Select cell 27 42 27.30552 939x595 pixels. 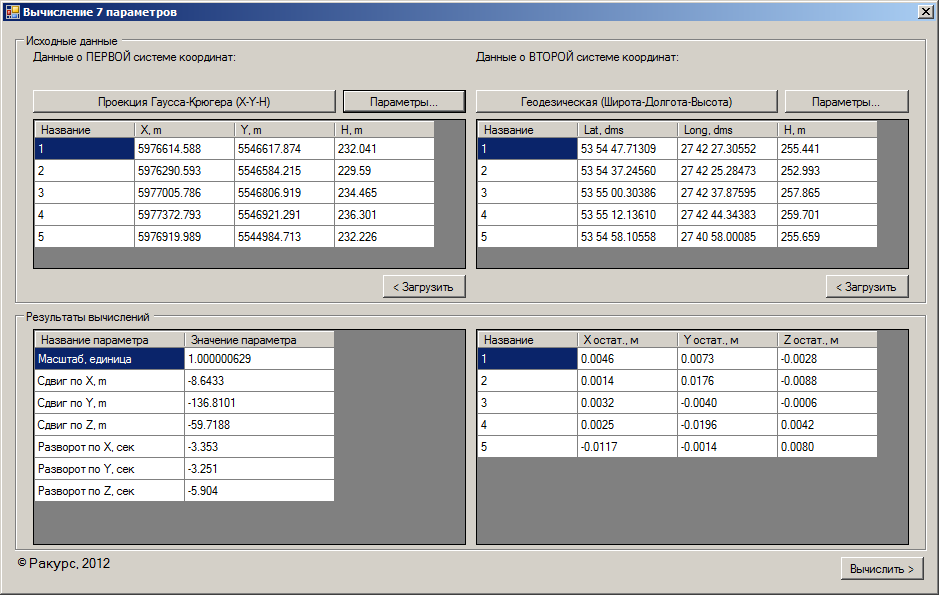point(728,148)
